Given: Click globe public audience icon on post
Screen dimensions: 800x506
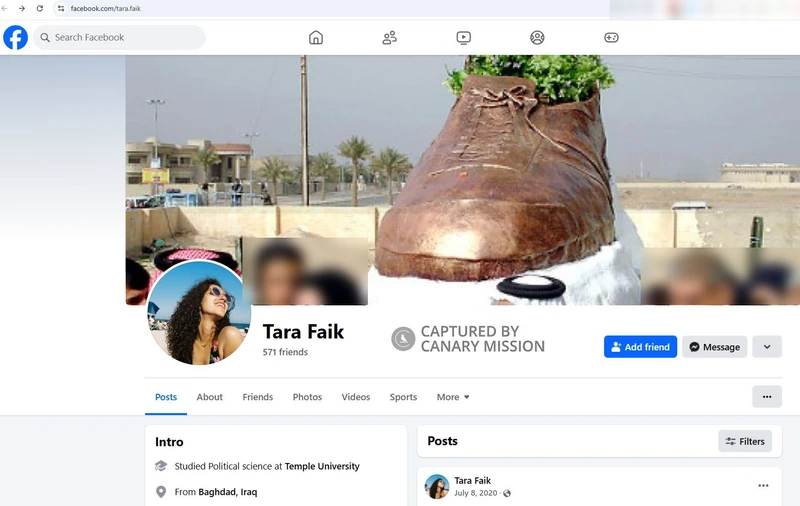Looking at the screenshot, I should (x=507, y=493).
